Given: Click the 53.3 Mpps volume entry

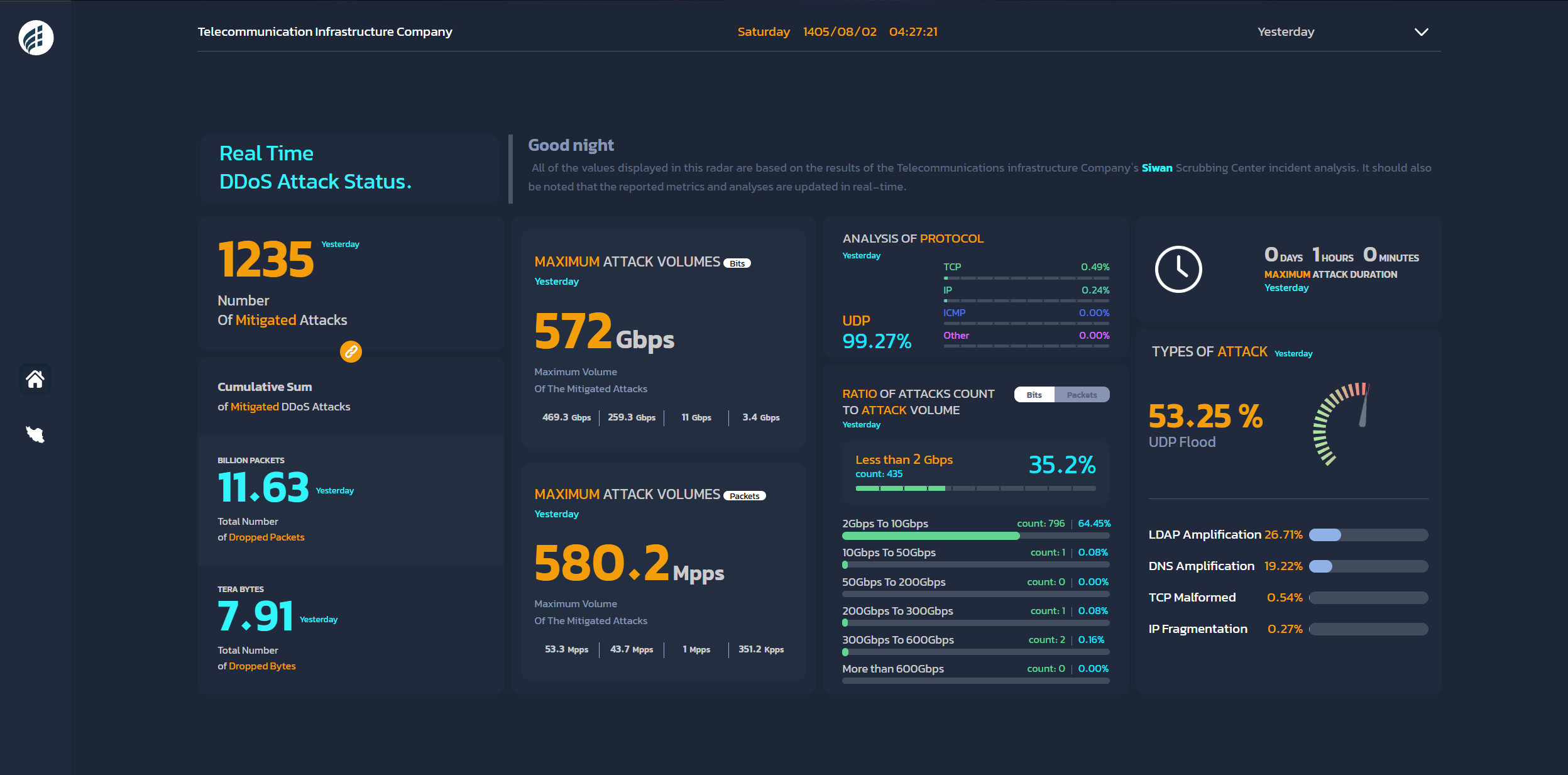Looking at the screenshot, I should click(566, 649).
